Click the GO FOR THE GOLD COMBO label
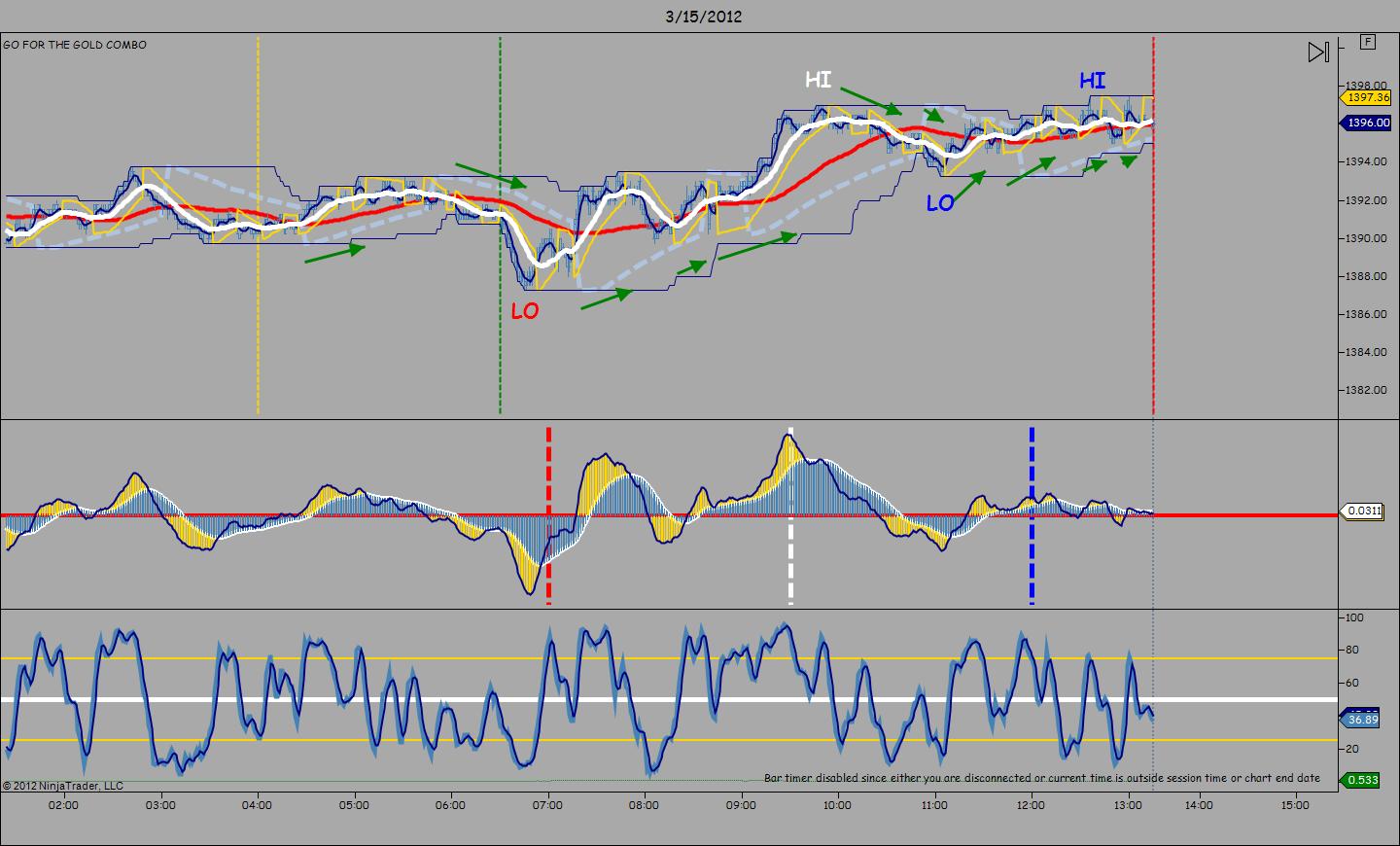1400x846 pixels. coord(75,45)
